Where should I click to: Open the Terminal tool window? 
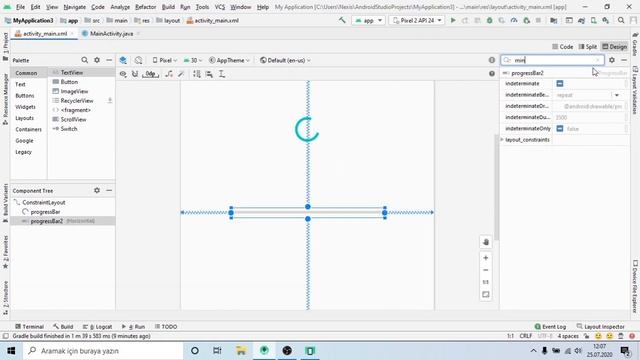(x=29, y=327)
